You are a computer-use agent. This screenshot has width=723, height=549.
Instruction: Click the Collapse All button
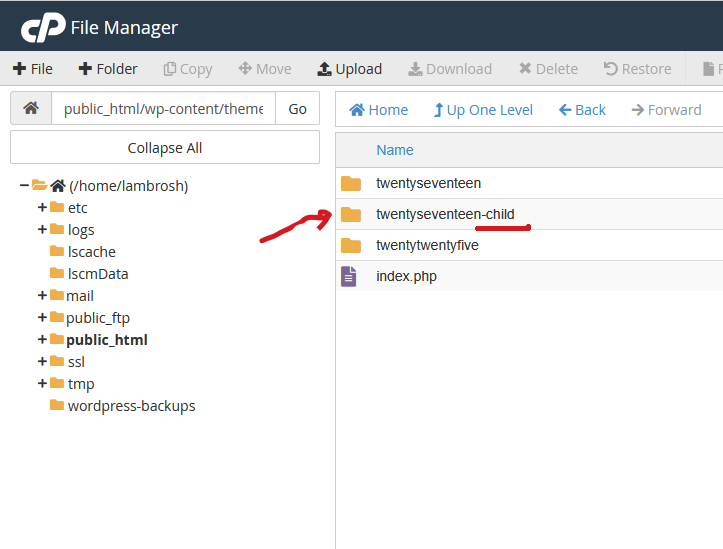(x=165, y=148)
